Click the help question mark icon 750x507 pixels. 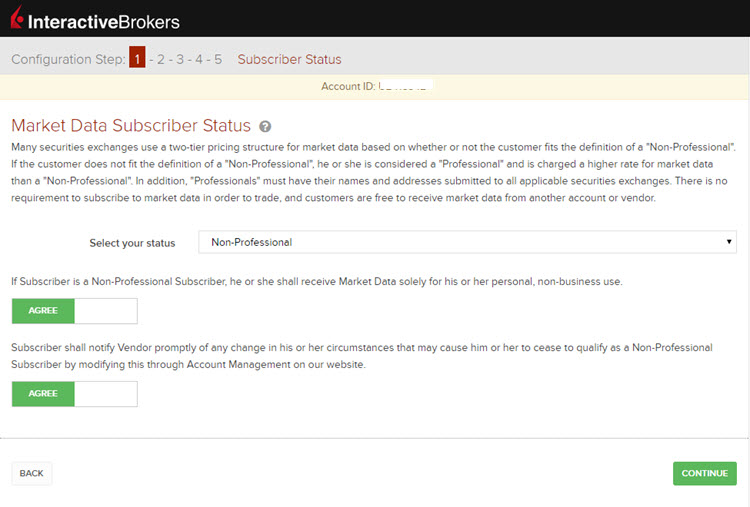coord(265,127)
